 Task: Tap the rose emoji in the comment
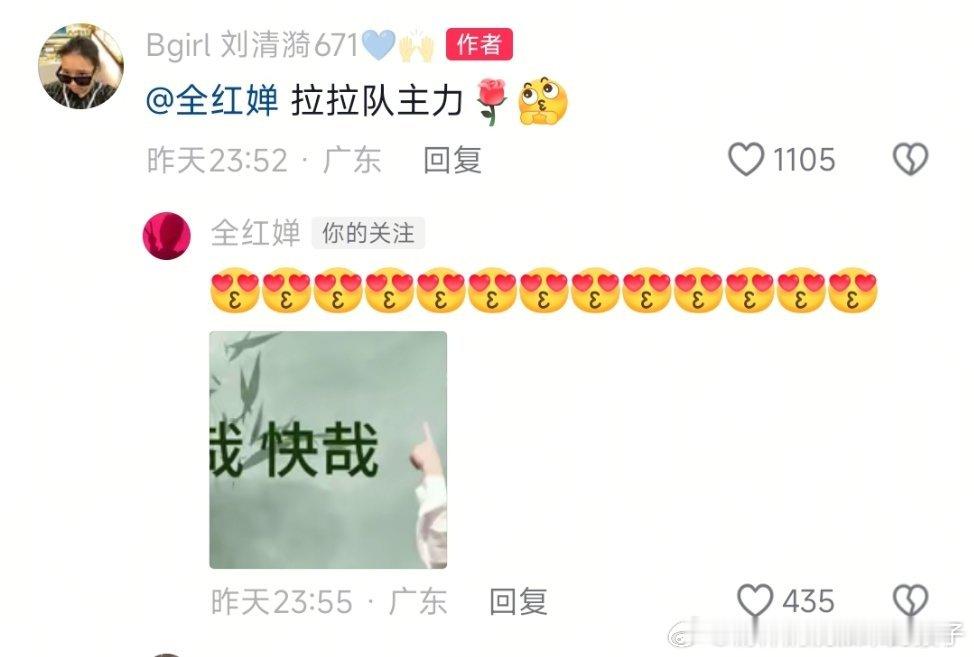coord(491,102)
